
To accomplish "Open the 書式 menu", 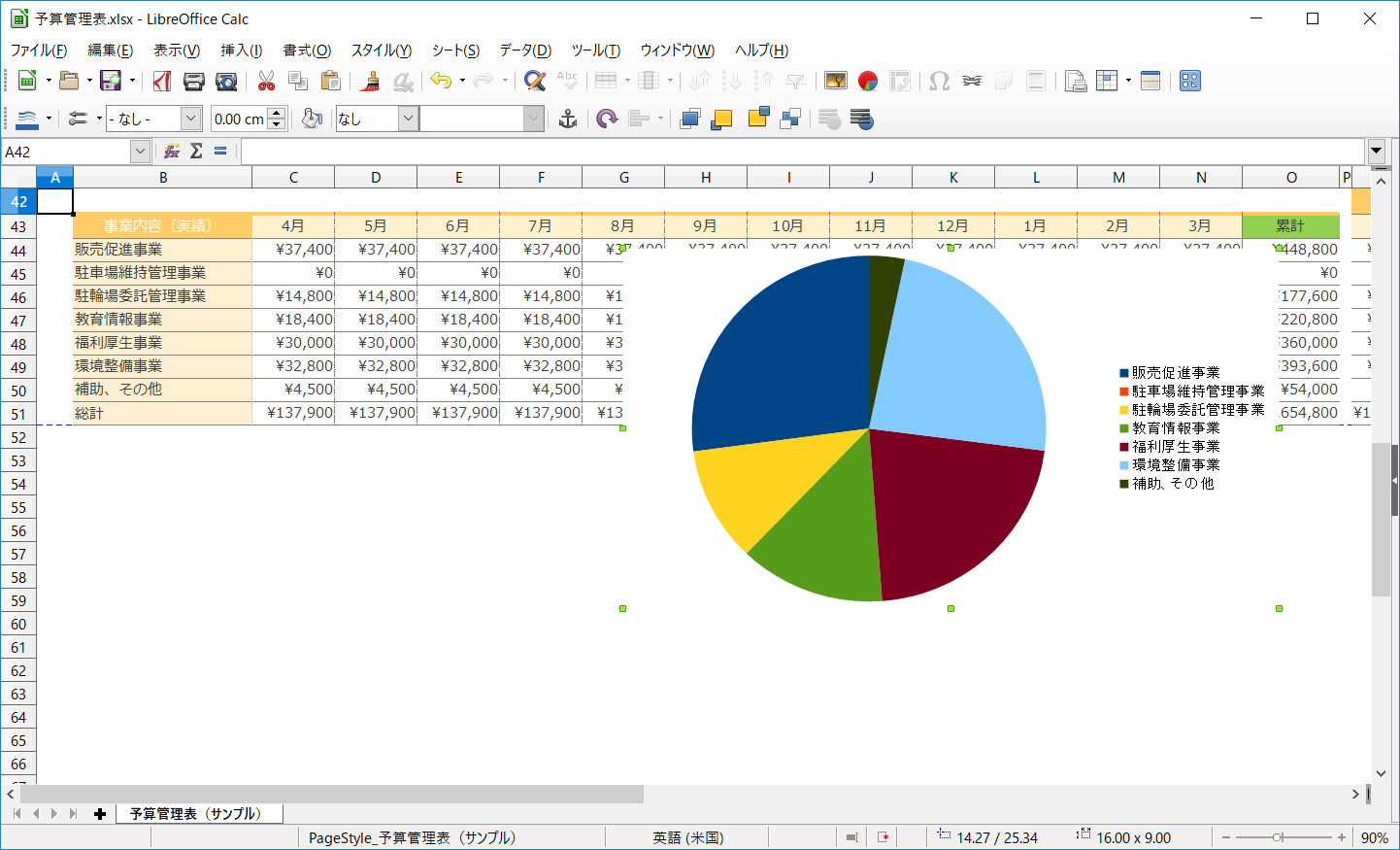I will click(307, 51).
